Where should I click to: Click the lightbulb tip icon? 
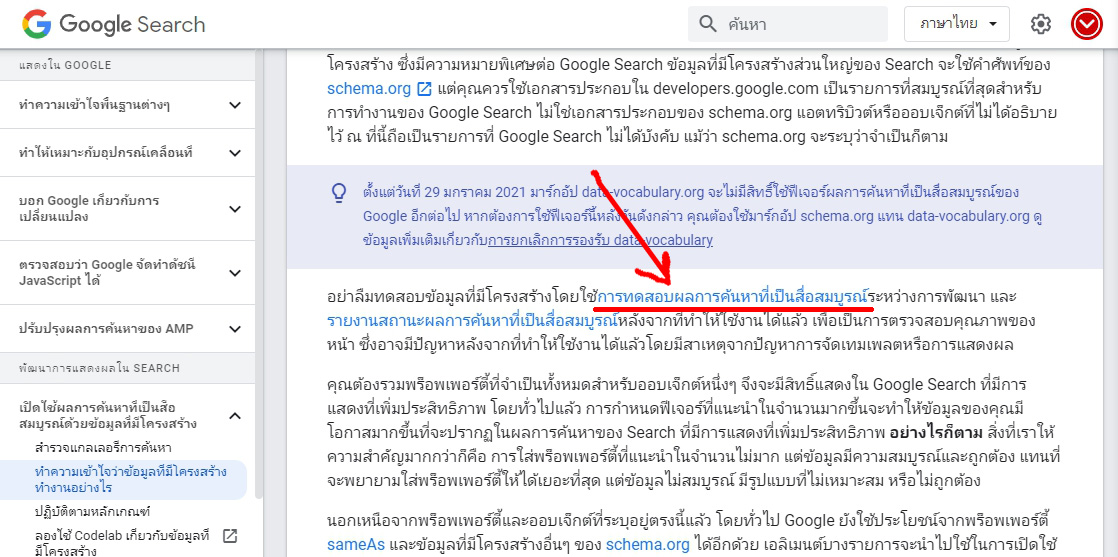(339, 193)
